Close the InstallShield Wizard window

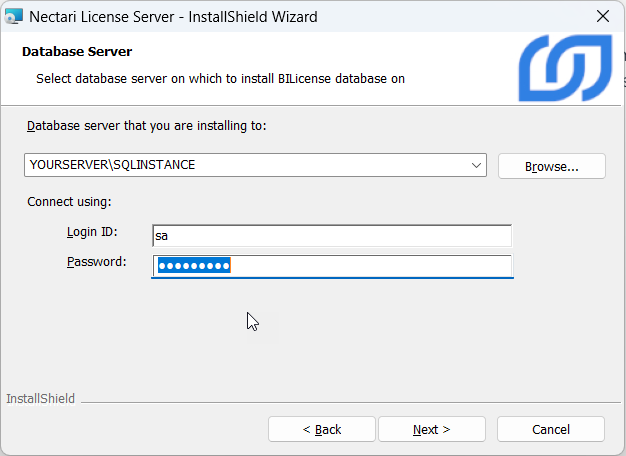[603, 16]
